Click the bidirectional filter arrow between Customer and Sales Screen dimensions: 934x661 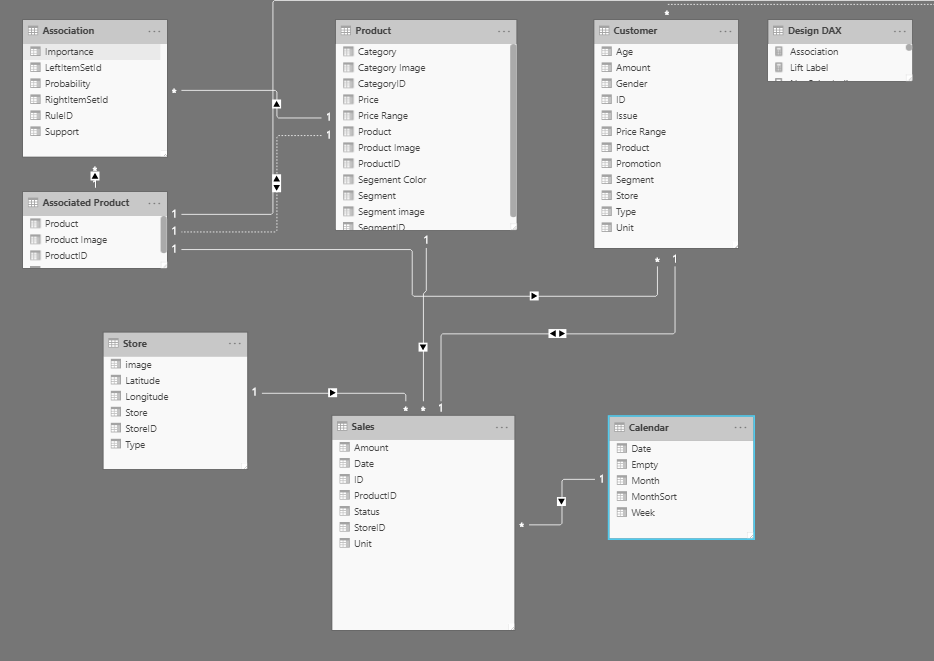click(x=557, y=333)
